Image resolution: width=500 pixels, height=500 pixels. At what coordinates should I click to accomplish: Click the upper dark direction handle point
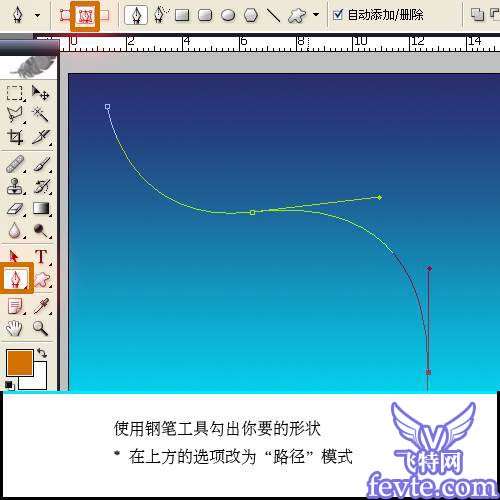429,268
